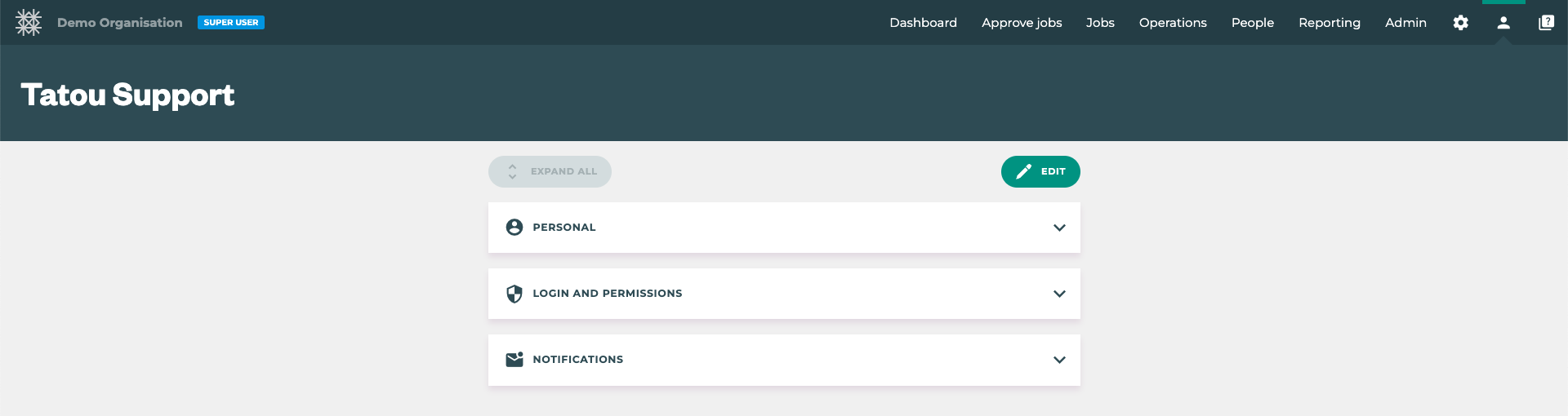Click the pencil icon in Edit button
The height and width of the screenshot is (416, 1568).
(x=1023, y=171)
